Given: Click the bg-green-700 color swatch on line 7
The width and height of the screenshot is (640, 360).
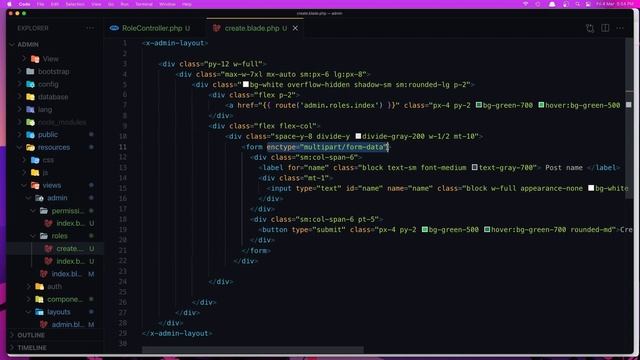Looking at the screenshot, I should (479, 105).
